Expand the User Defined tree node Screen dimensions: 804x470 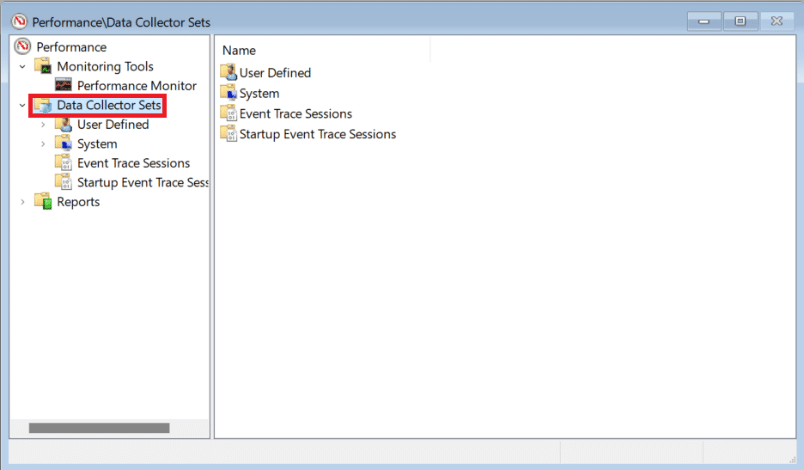click(42, 125)
